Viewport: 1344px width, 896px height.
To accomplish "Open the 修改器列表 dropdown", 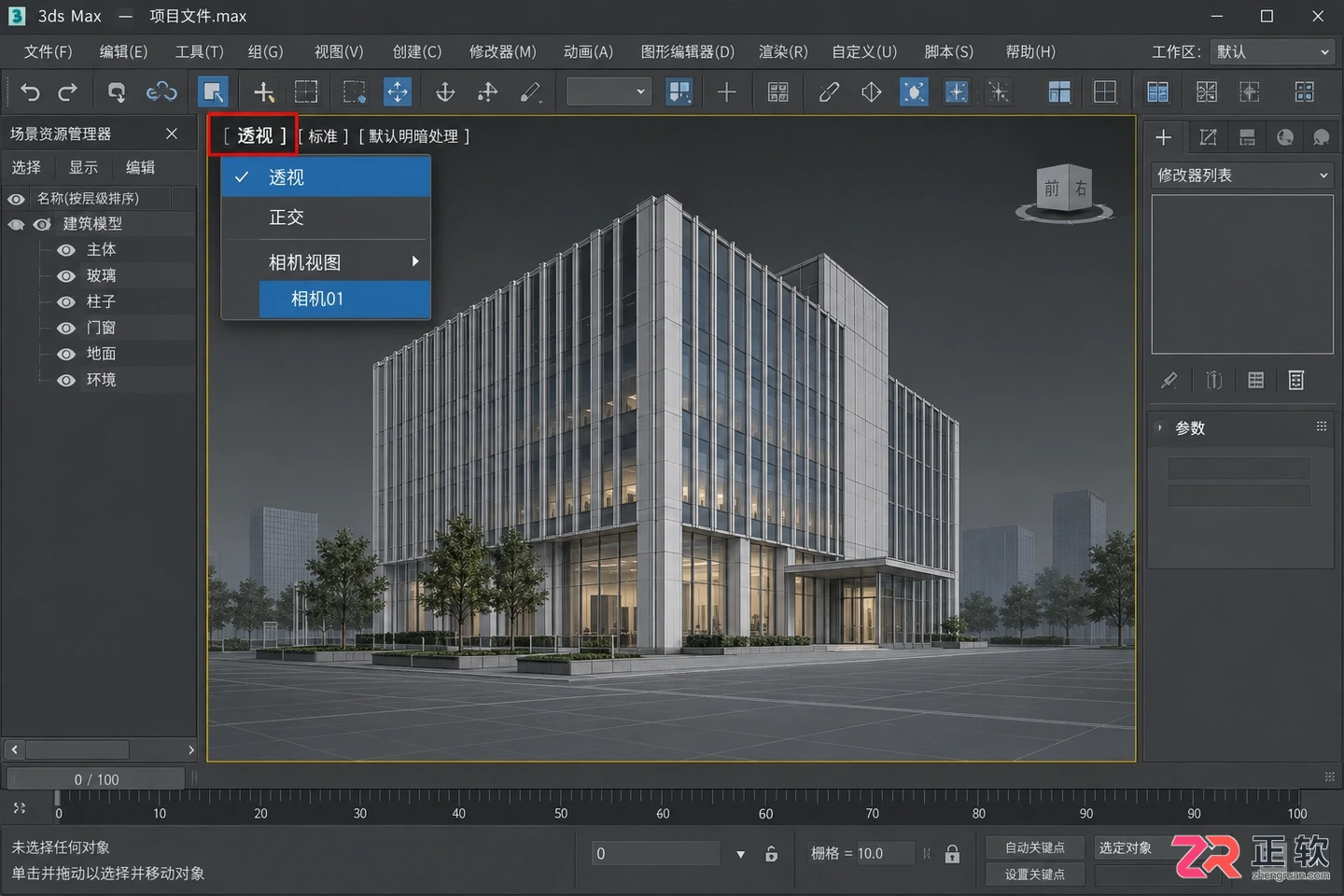I will pyautogui.click(x=1242, y=175).
